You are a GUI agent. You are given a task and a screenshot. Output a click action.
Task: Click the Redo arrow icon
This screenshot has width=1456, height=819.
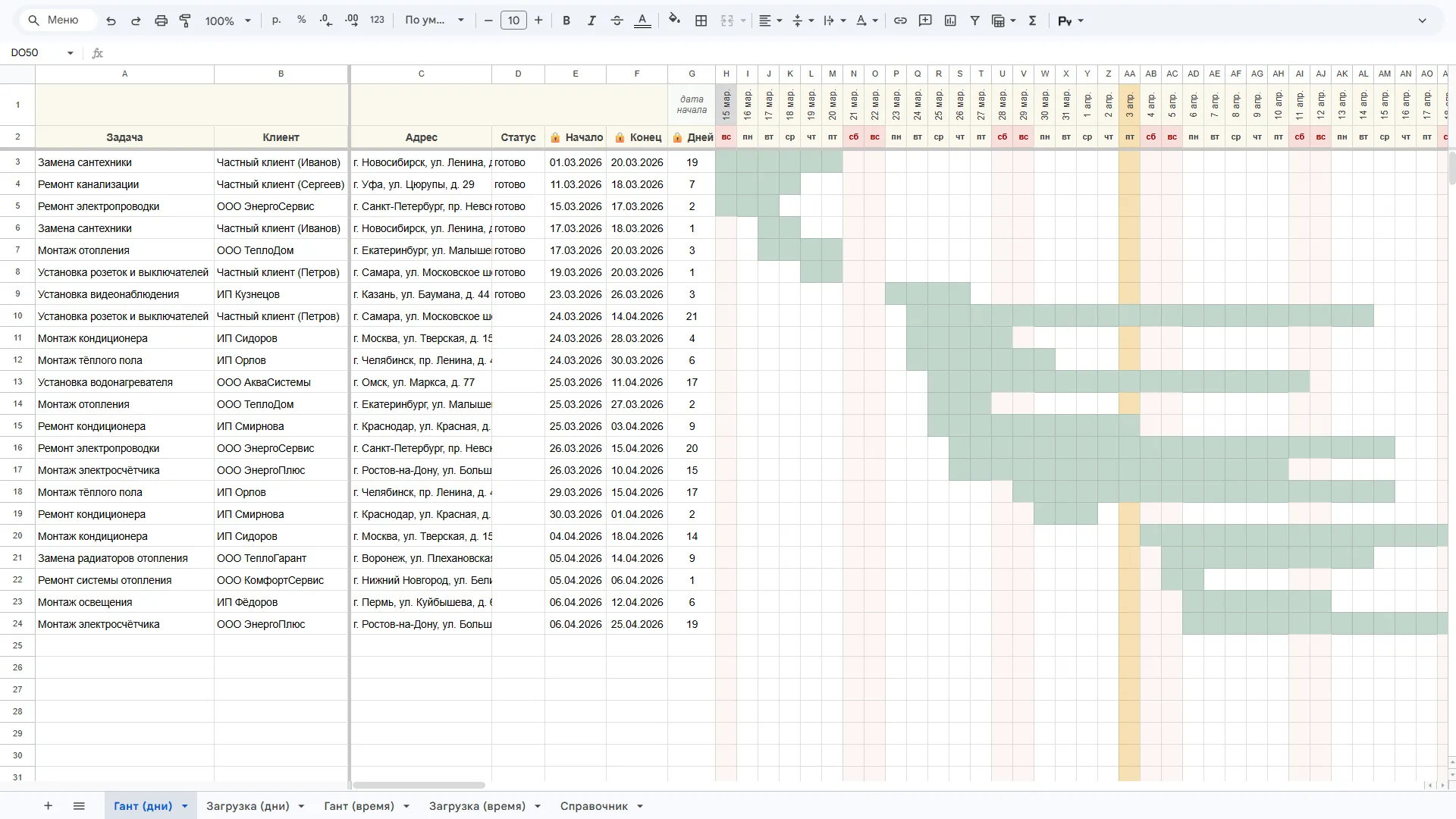pos(136,20)
